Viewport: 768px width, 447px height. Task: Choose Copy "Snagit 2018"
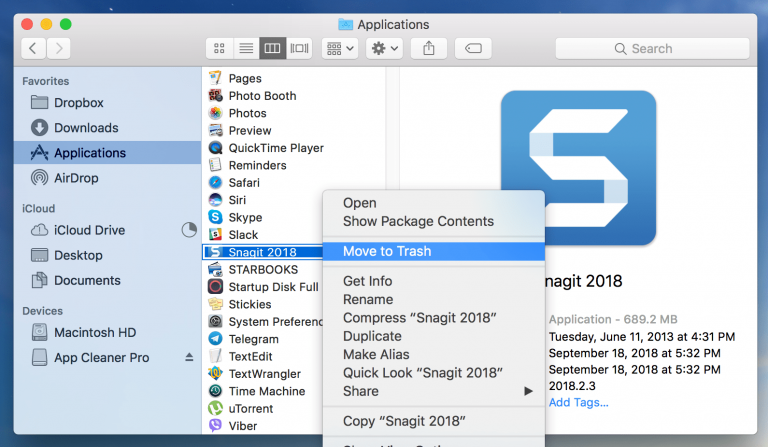(433, 421)
